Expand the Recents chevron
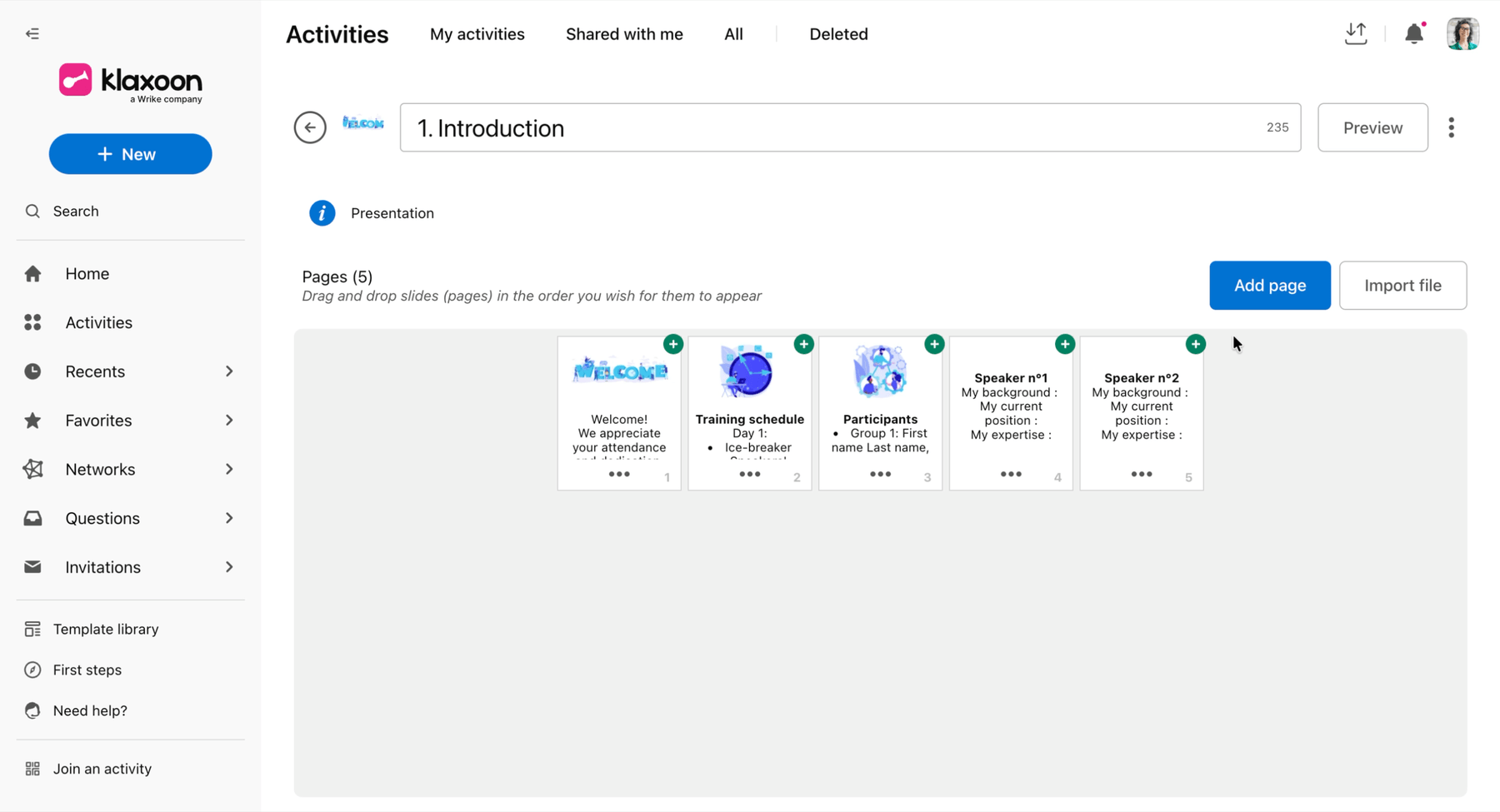This screenshot has width=1500, height=812. tap(229, 371)
